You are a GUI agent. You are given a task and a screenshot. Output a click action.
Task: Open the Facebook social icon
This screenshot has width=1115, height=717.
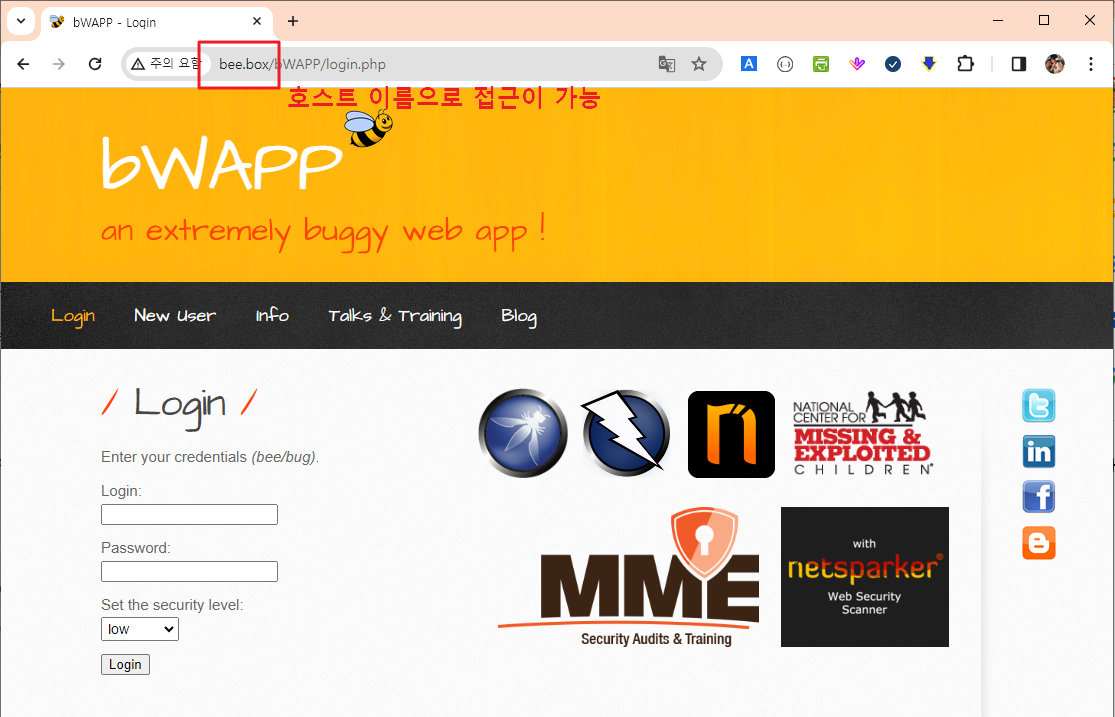(1039, 496)
